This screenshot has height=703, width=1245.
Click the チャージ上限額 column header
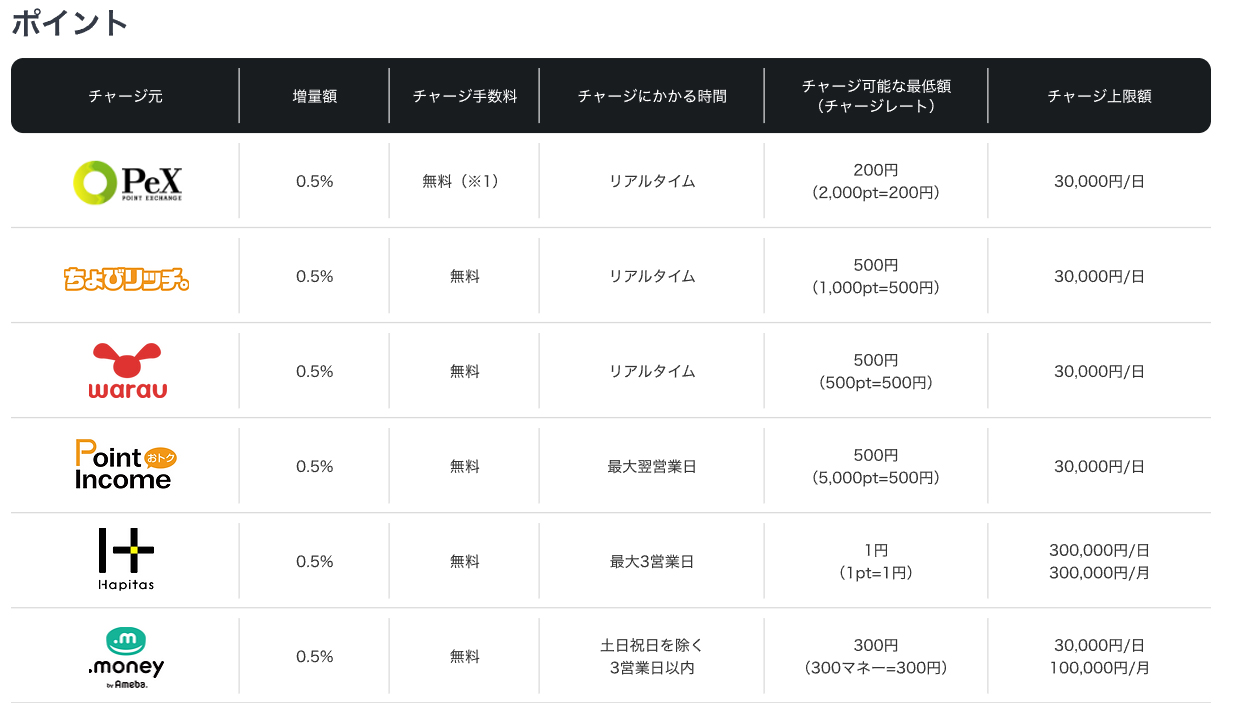1099,96
